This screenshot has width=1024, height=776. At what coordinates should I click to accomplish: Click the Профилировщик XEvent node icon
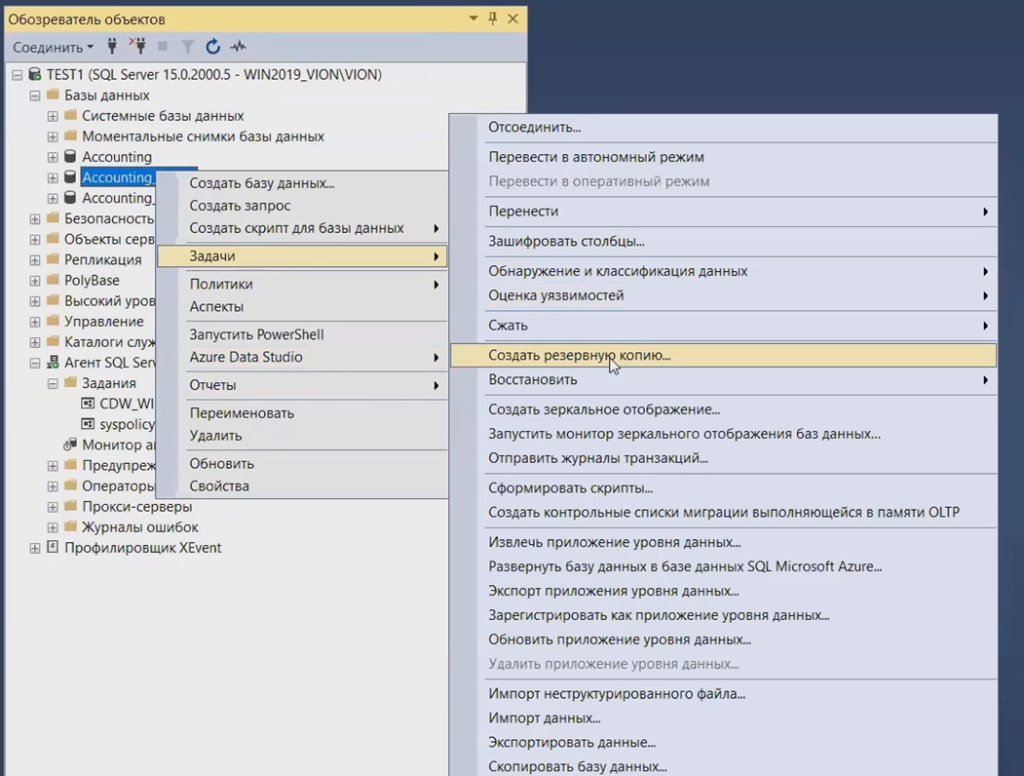point(53,548)
